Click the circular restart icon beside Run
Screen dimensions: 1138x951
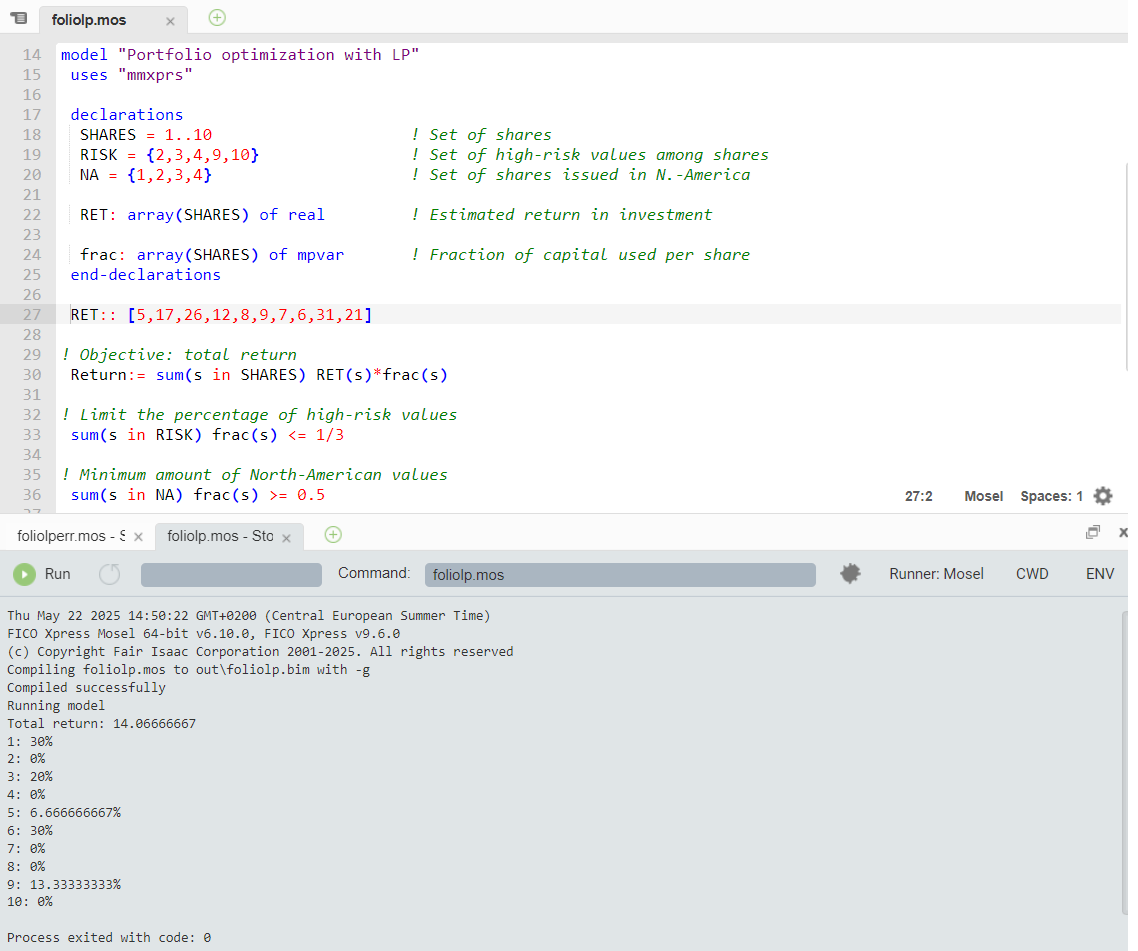110,574
